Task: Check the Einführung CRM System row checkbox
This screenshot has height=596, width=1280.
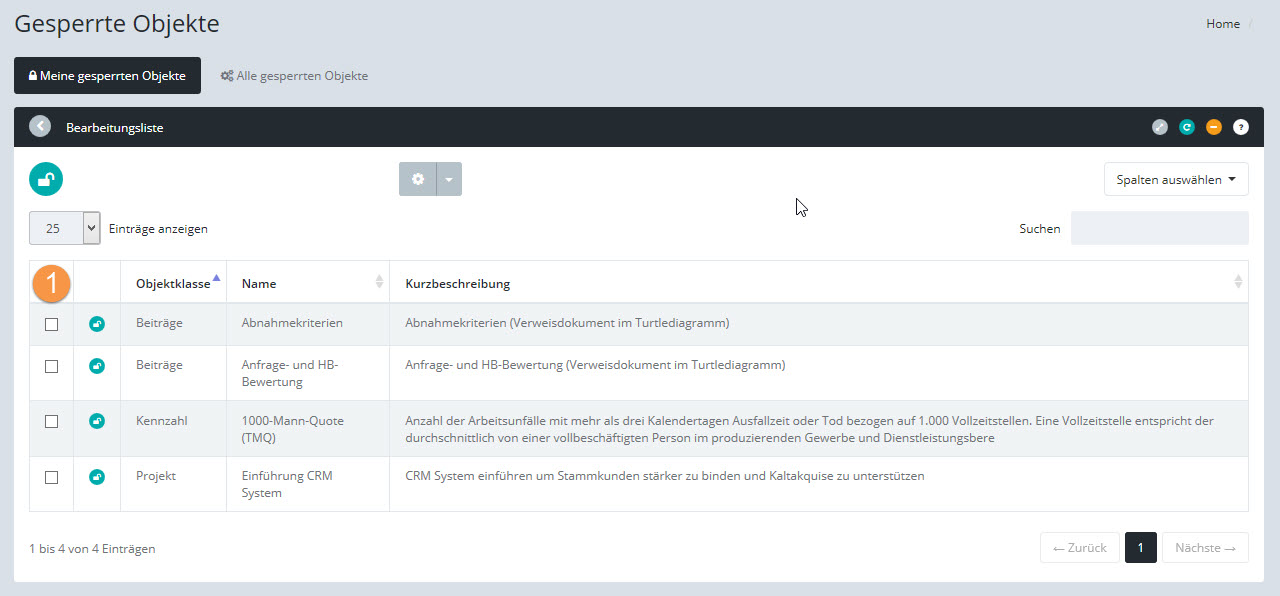Action: pos(52,477)
